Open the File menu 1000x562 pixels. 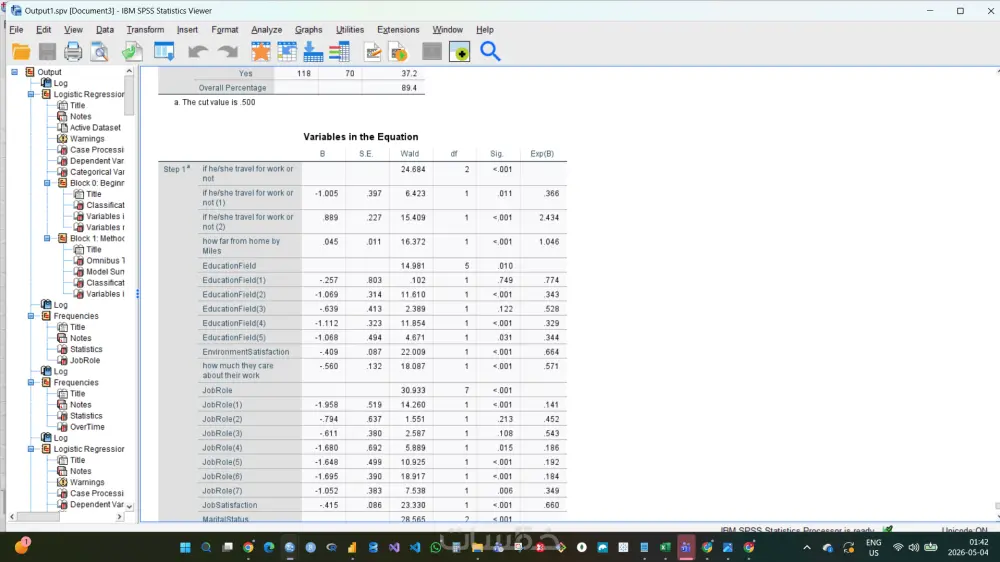(16, 29)
